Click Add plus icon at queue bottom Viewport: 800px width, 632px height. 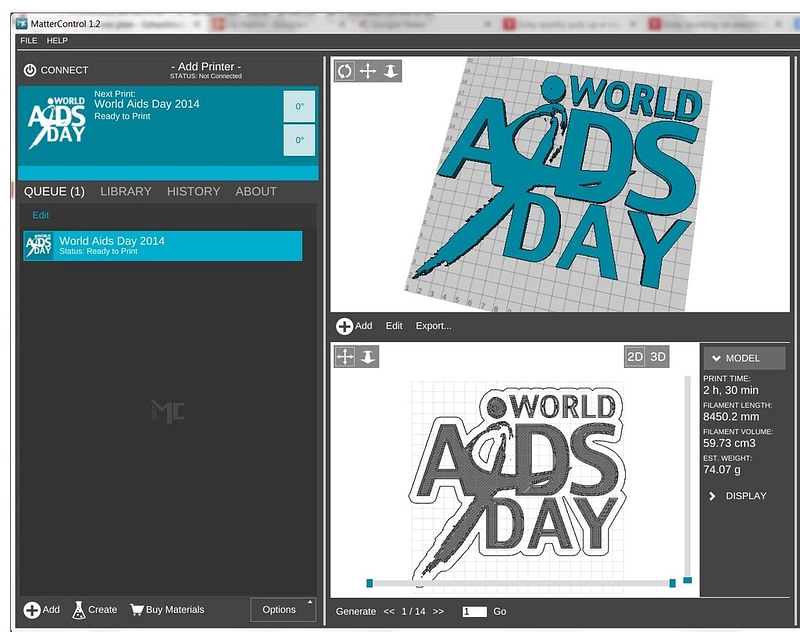pyautogui.click(x=32, y=610)
